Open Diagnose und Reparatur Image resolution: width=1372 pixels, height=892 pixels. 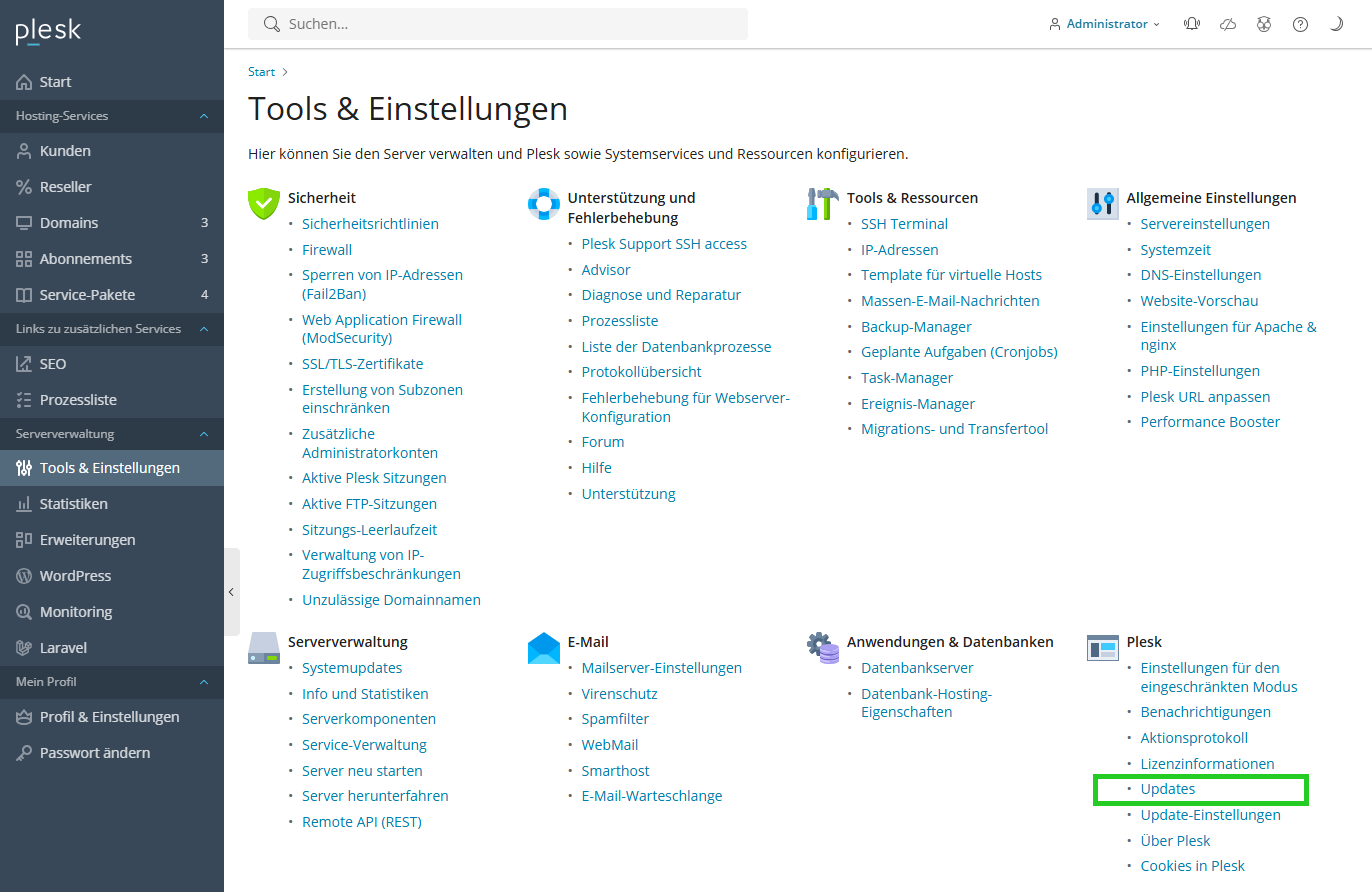[x=661, y=295]
